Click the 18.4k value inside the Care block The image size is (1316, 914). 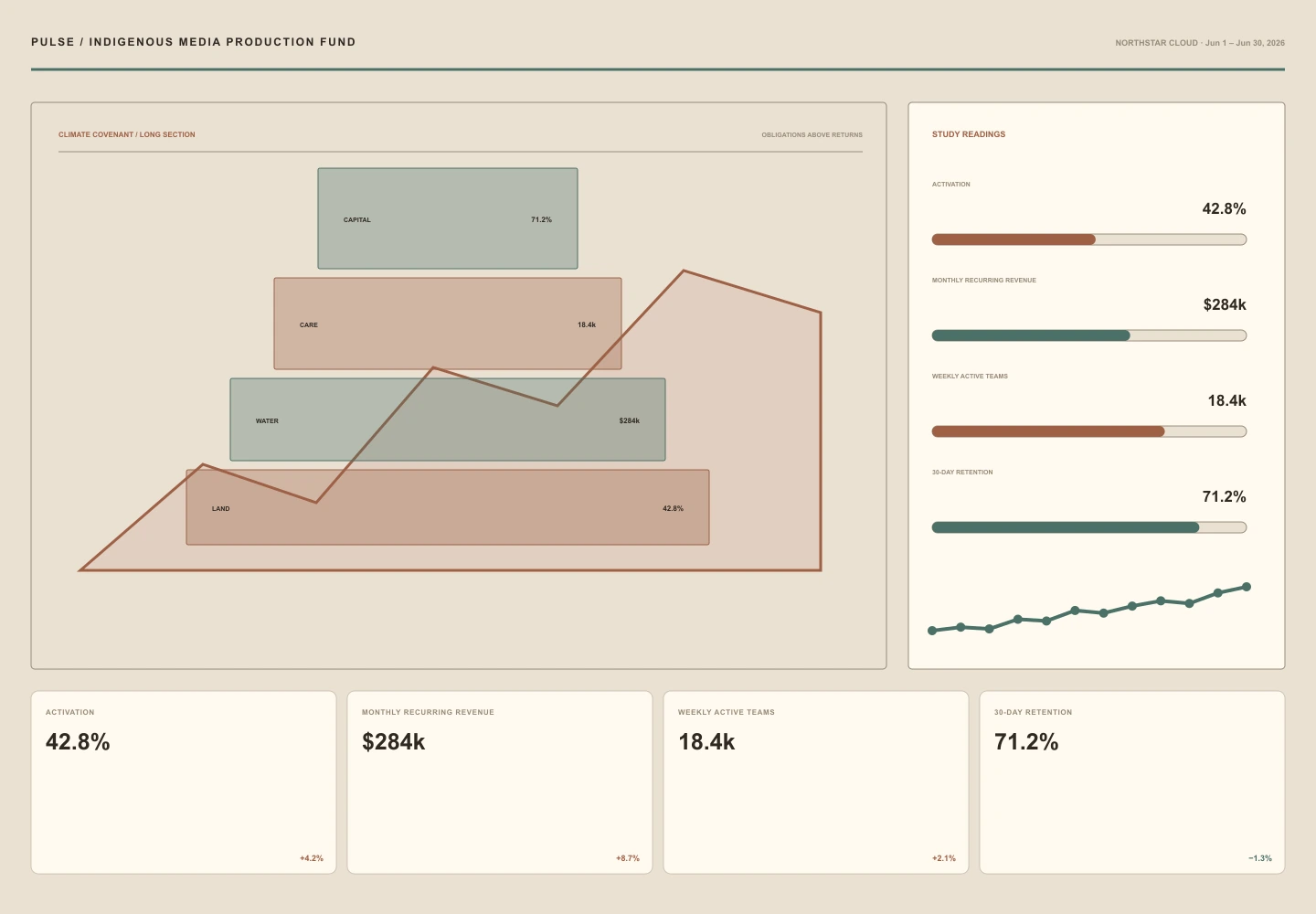pos(587,325)
